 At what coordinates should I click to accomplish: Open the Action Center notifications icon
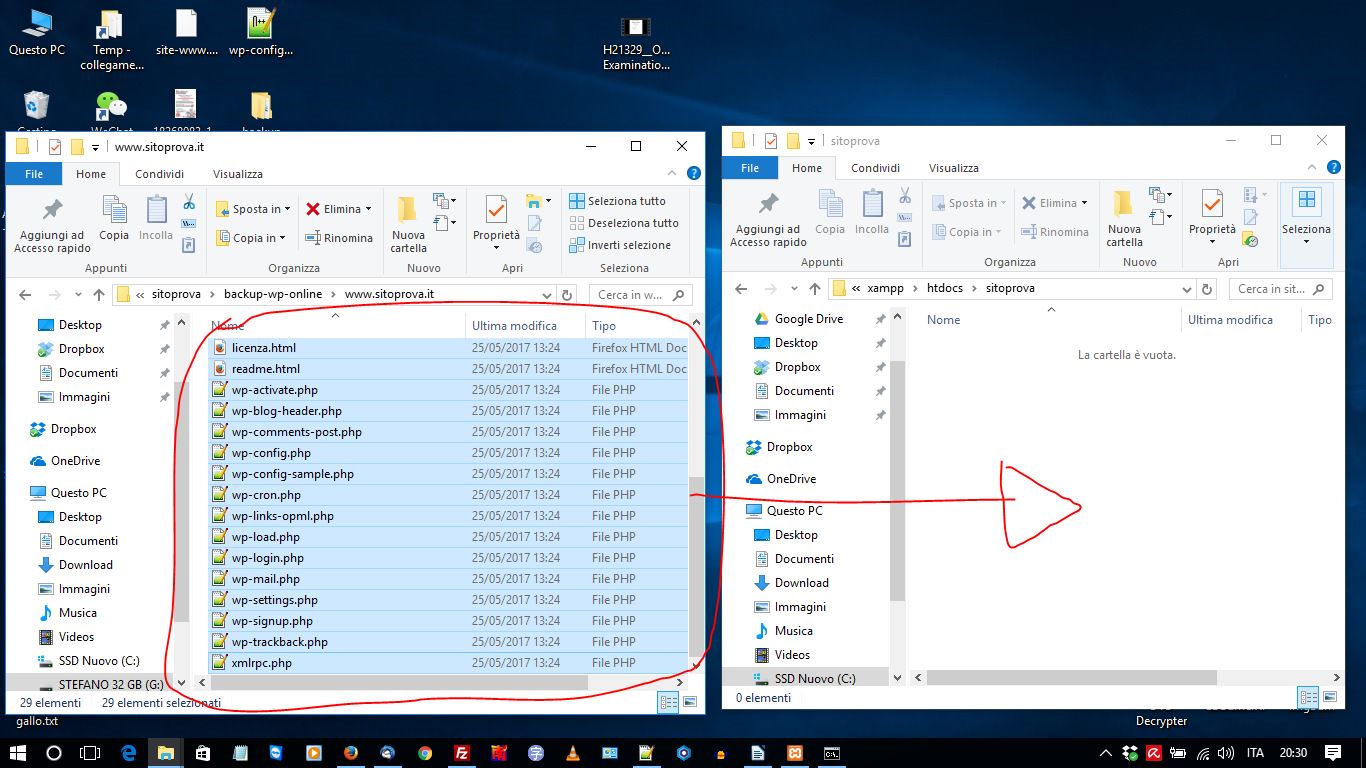click(1333, 753)
